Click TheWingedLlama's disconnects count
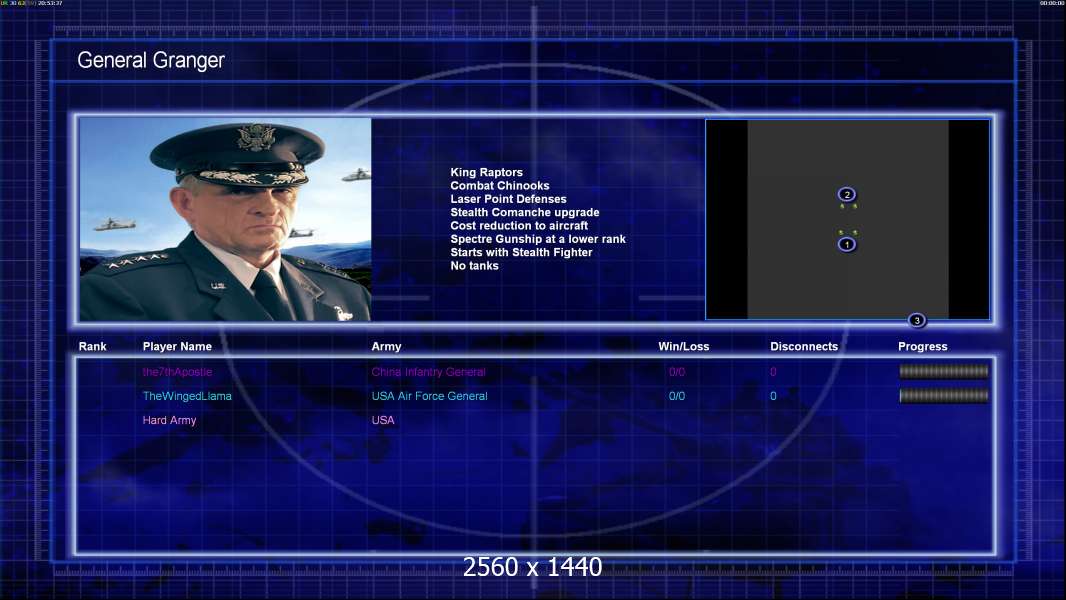 (x=773, y=396)
